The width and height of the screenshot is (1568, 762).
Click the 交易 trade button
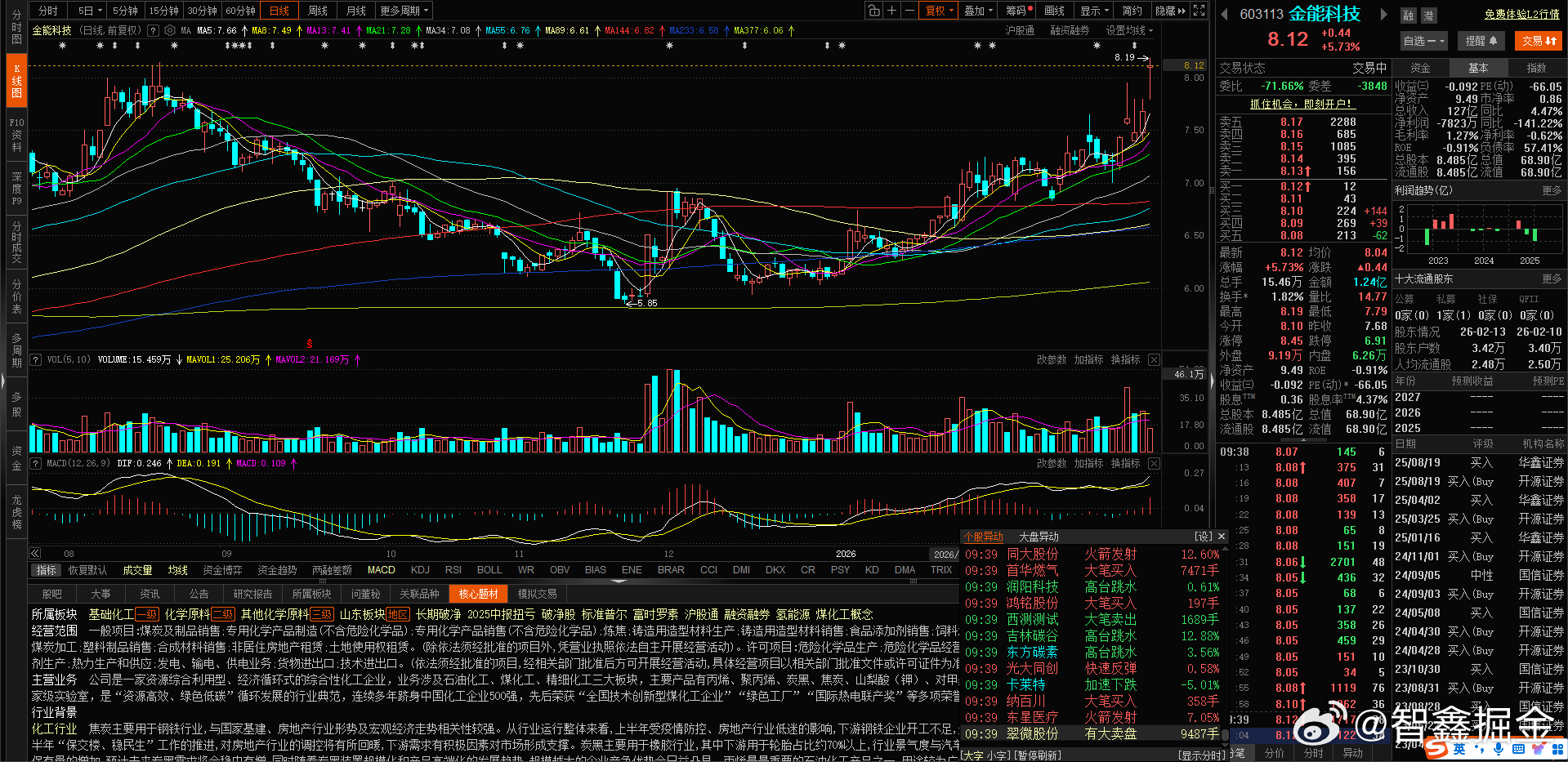pyautogui.click(x=1539, y=41)
